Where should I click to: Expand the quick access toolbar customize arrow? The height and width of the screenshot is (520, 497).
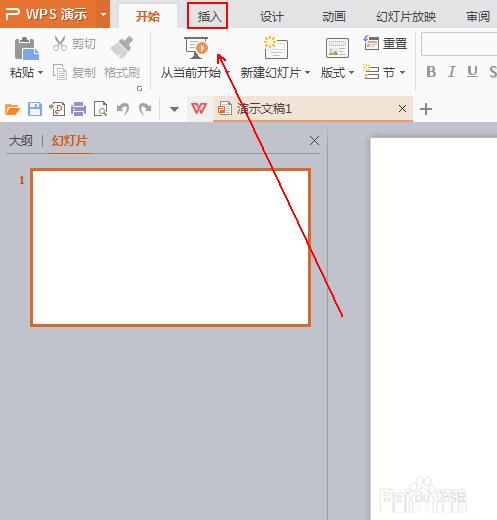coord(174,109)
